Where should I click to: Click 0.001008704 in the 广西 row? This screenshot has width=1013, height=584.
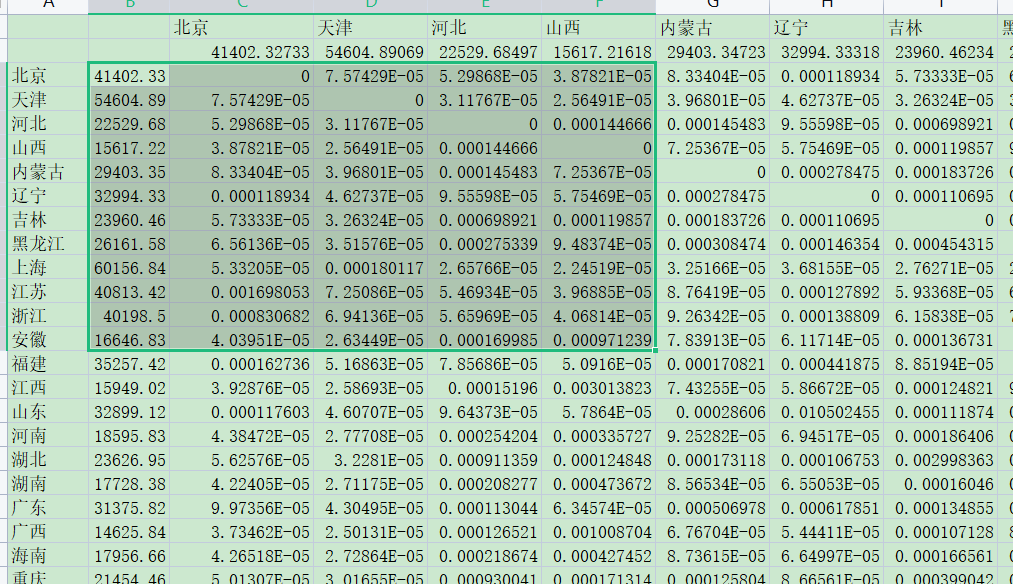(598, 532)
